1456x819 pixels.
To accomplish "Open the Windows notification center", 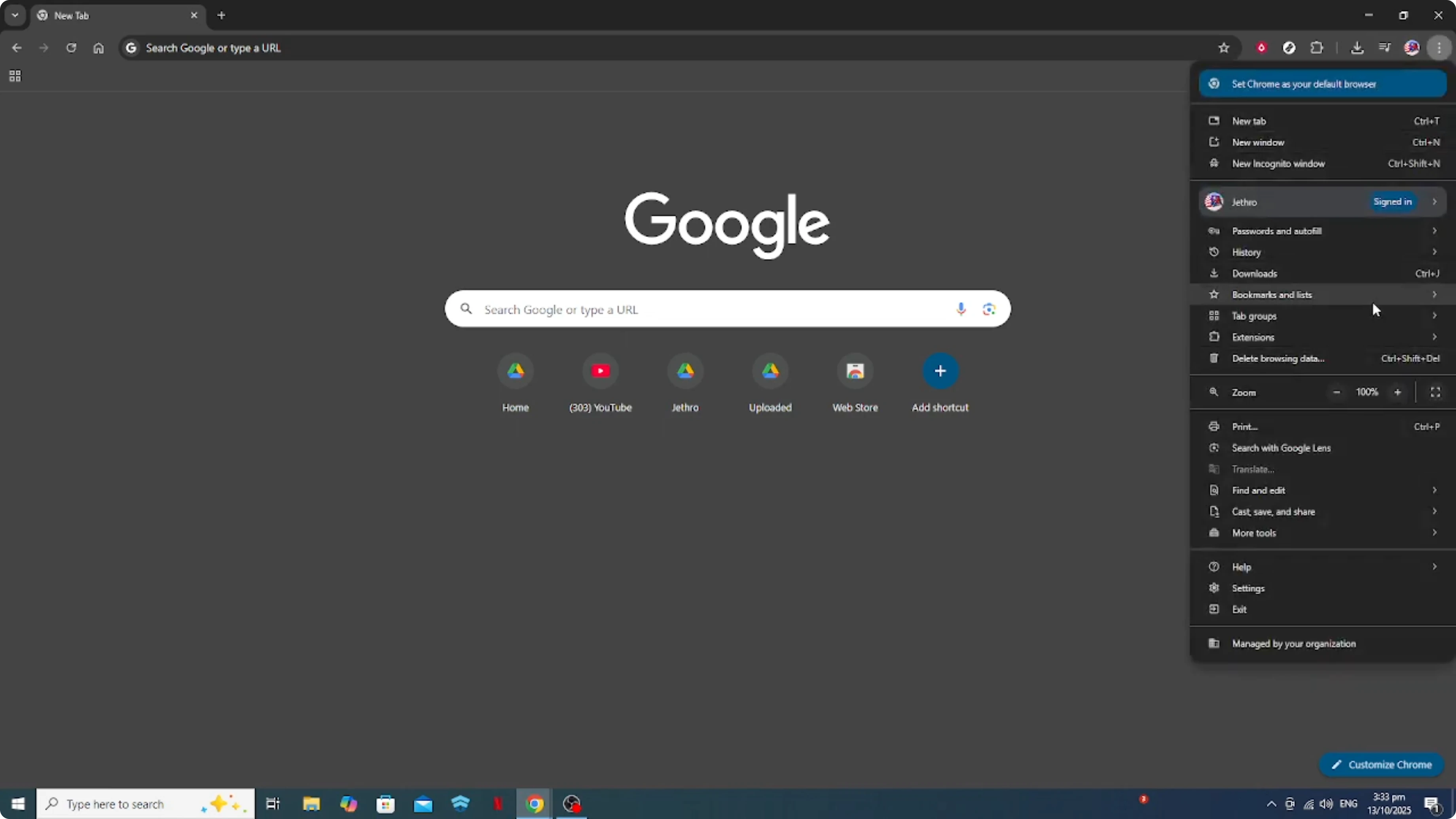I will point(1432,804).
